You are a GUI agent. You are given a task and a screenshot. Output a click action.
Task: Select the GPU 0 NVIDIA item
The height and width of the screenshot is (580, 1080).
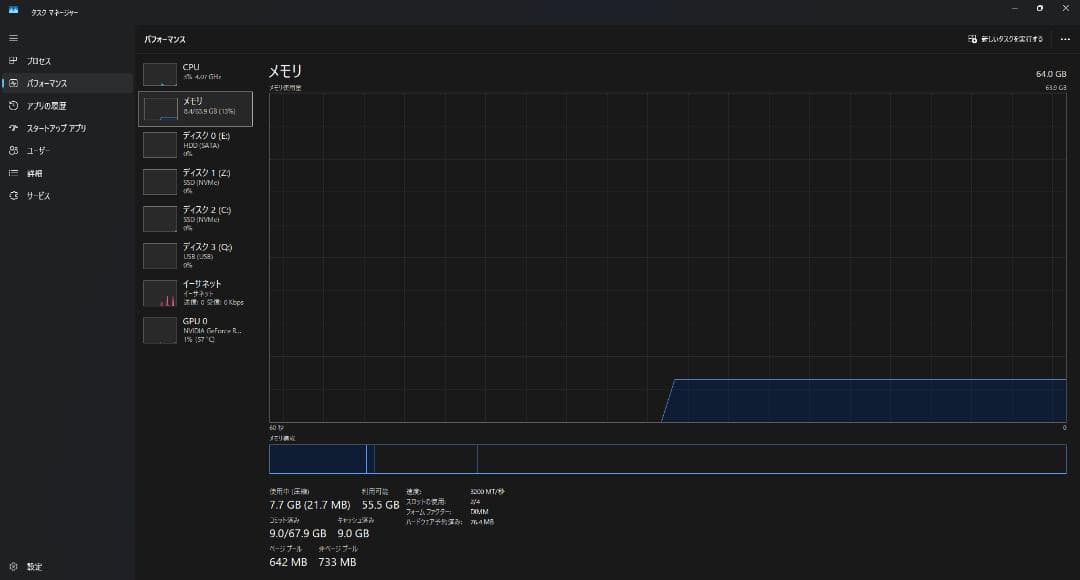point(196,330)
